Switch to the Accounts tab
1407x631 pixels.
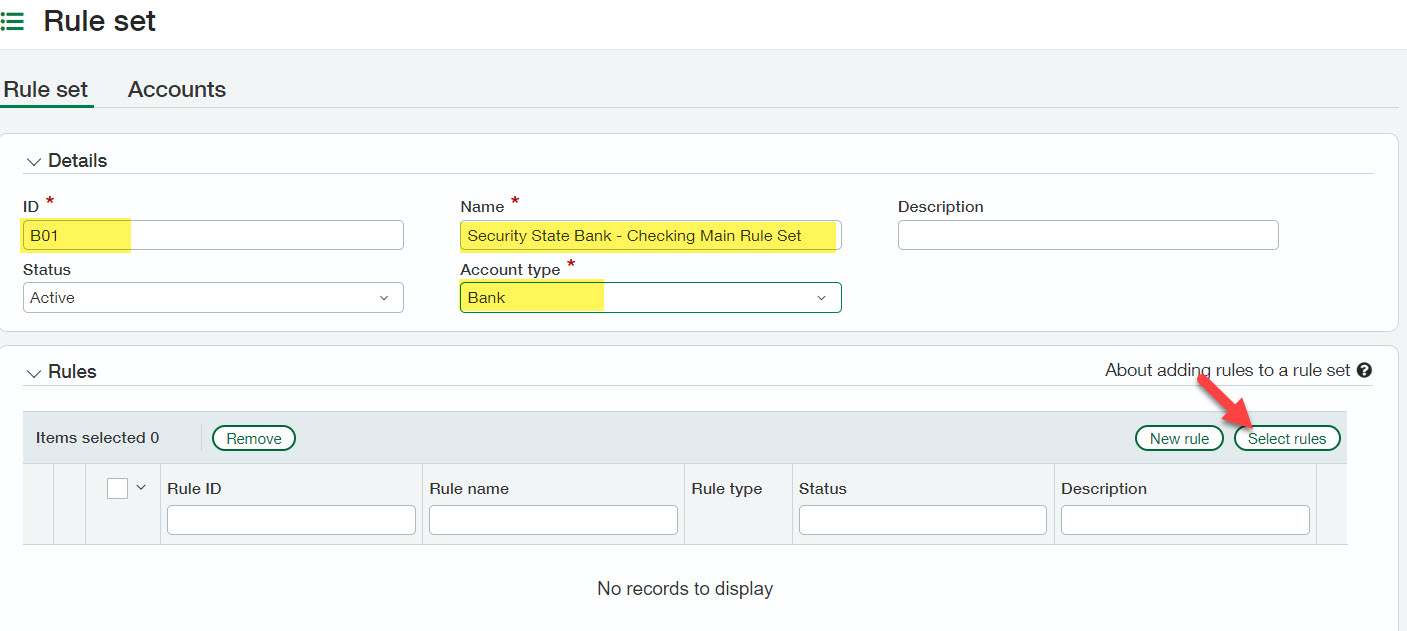coord(177,89)
